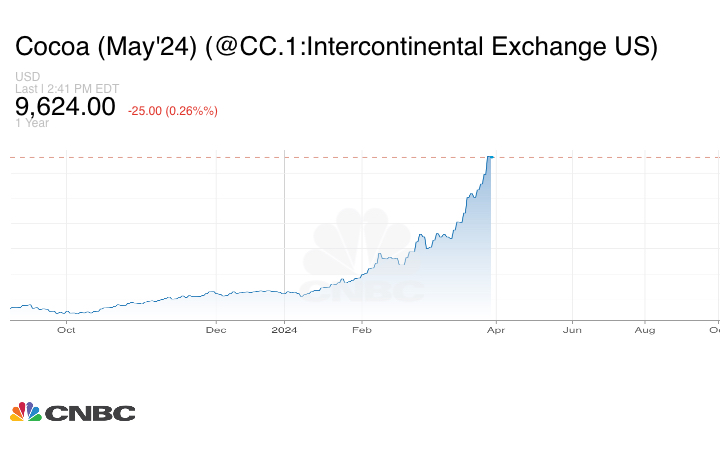Image resolution: width=720 pixels, height=450 pixels.
Task: Click the Aug label on the time axis
Action: 645,329
